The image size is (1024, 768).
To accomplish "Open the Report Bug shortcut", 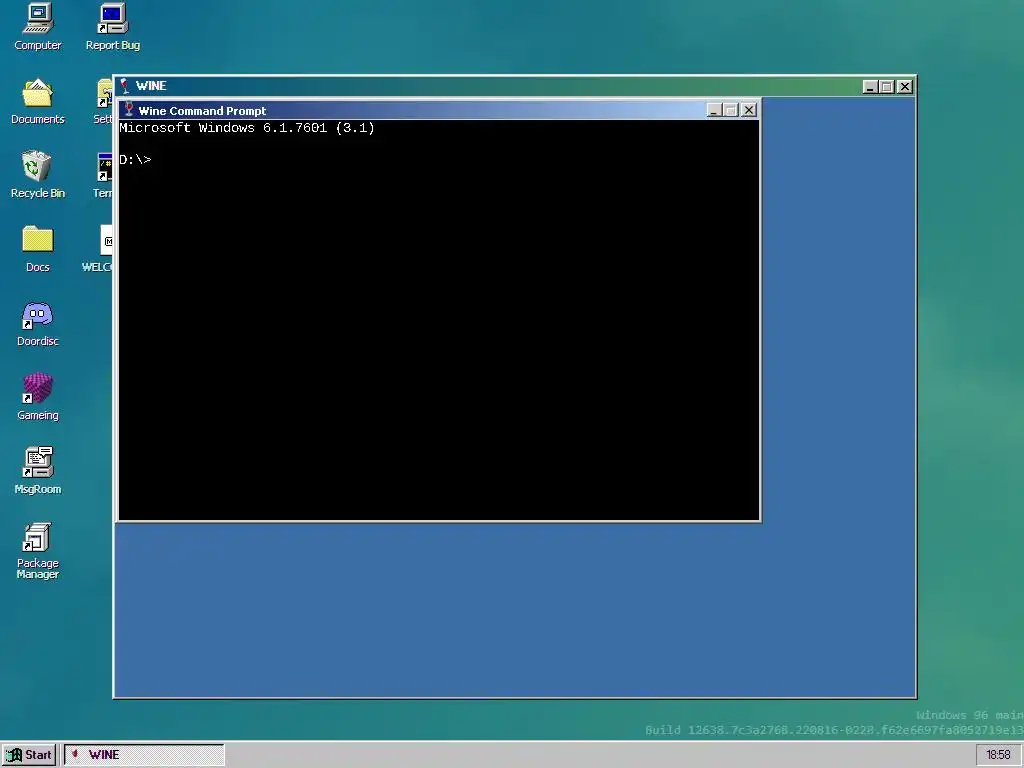I will [112, 26].
